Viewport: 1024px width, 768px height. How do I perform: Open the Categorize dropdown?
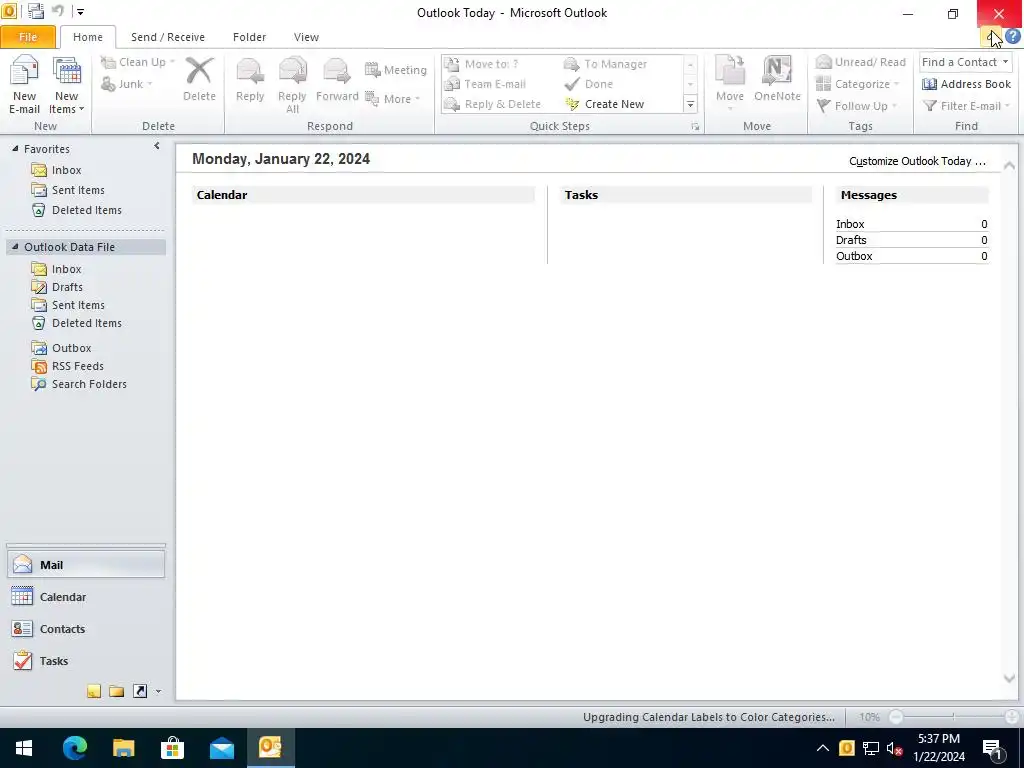tap(857, 84)
